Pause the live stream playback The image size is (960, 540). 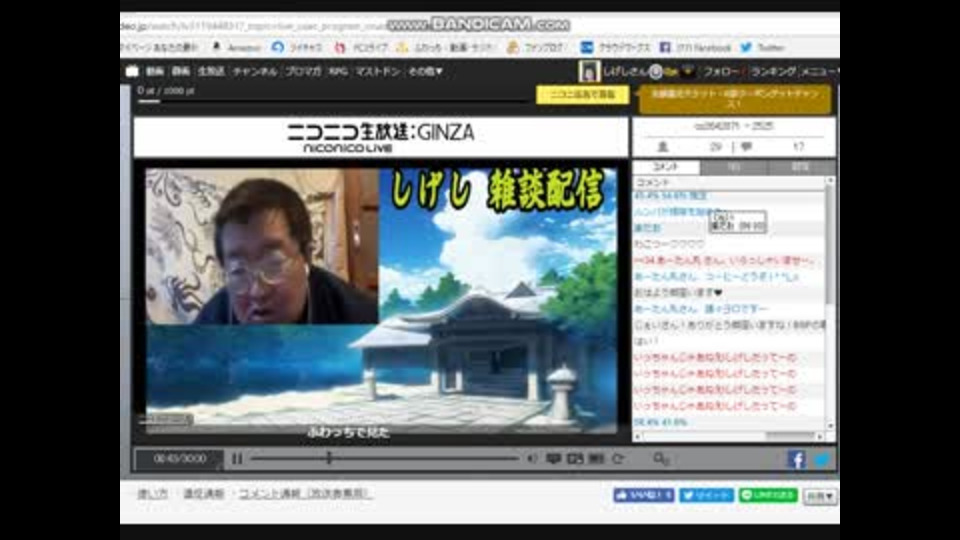click(238, 458)
